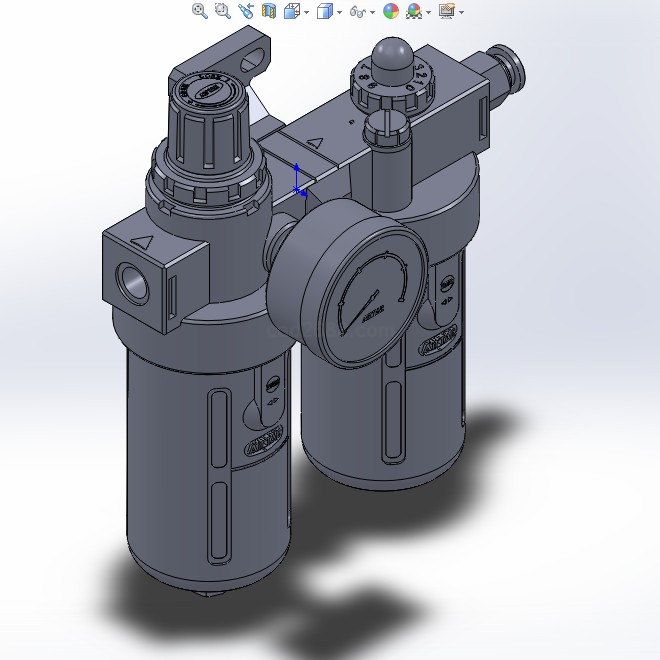Expand the View Orientation dropdown arrow
Screen dimensions: 660x660
pos(306,12)
